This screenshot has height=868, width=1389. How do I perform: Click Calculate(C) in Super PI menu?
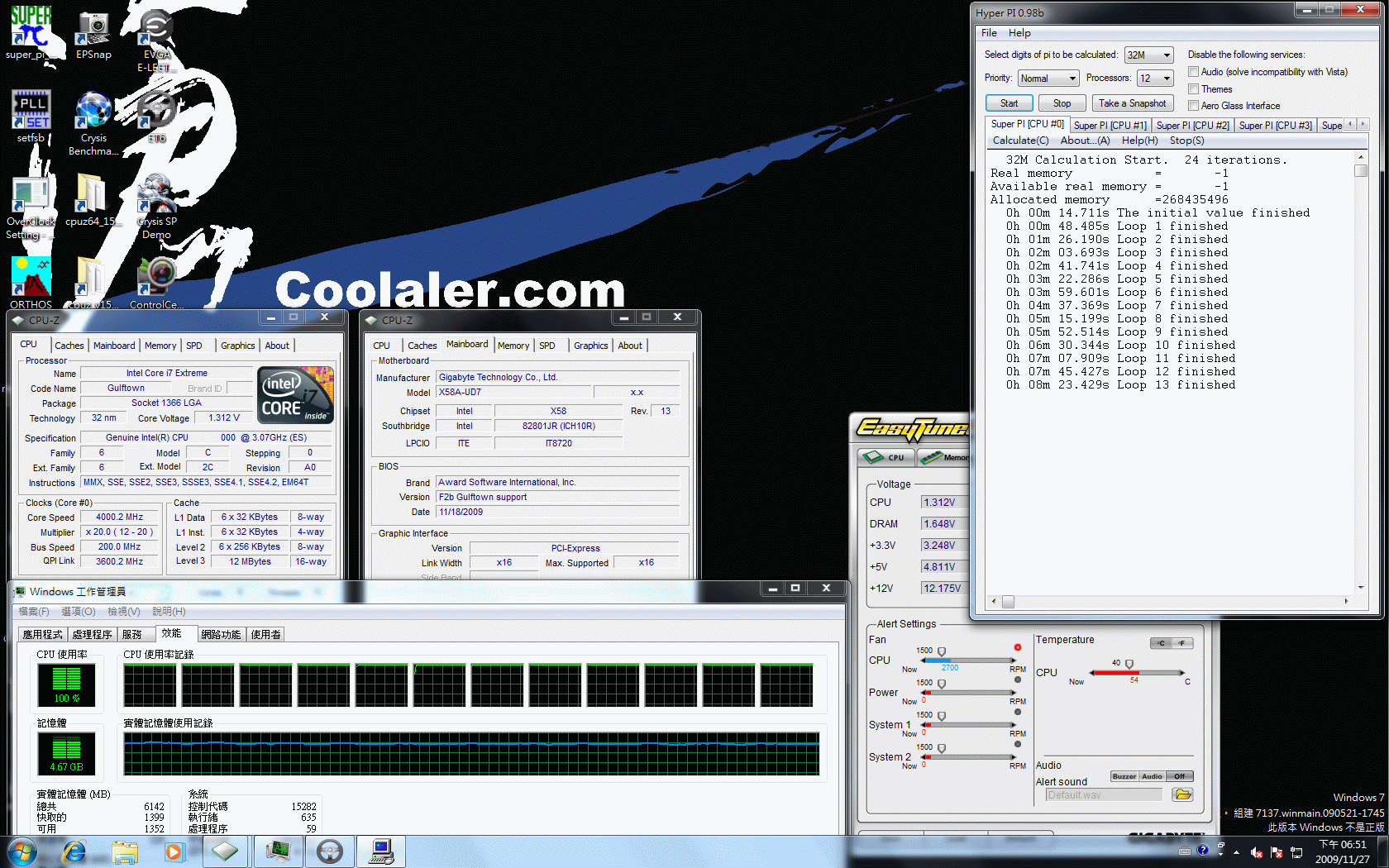pyautogui.click(x=1020, y=141)
